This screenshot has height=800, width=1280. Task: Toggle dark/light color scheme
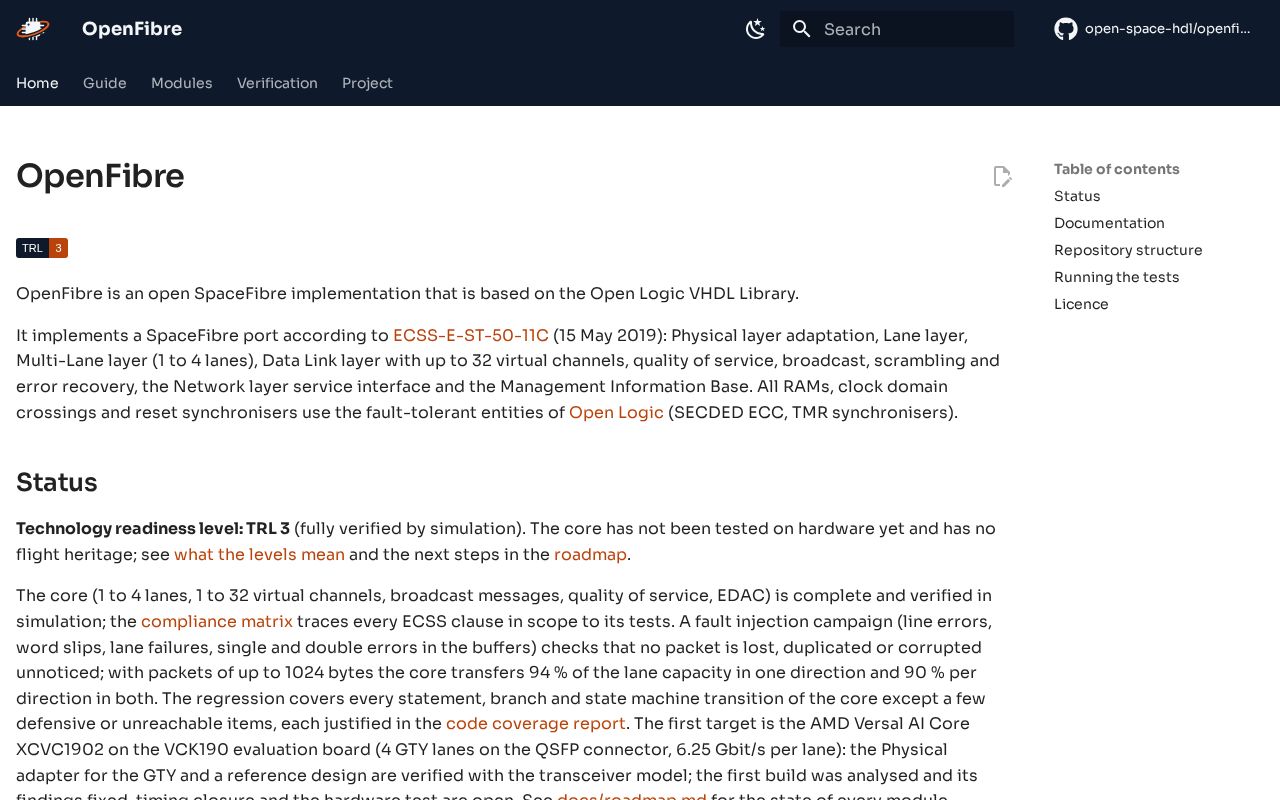(756, 29)
